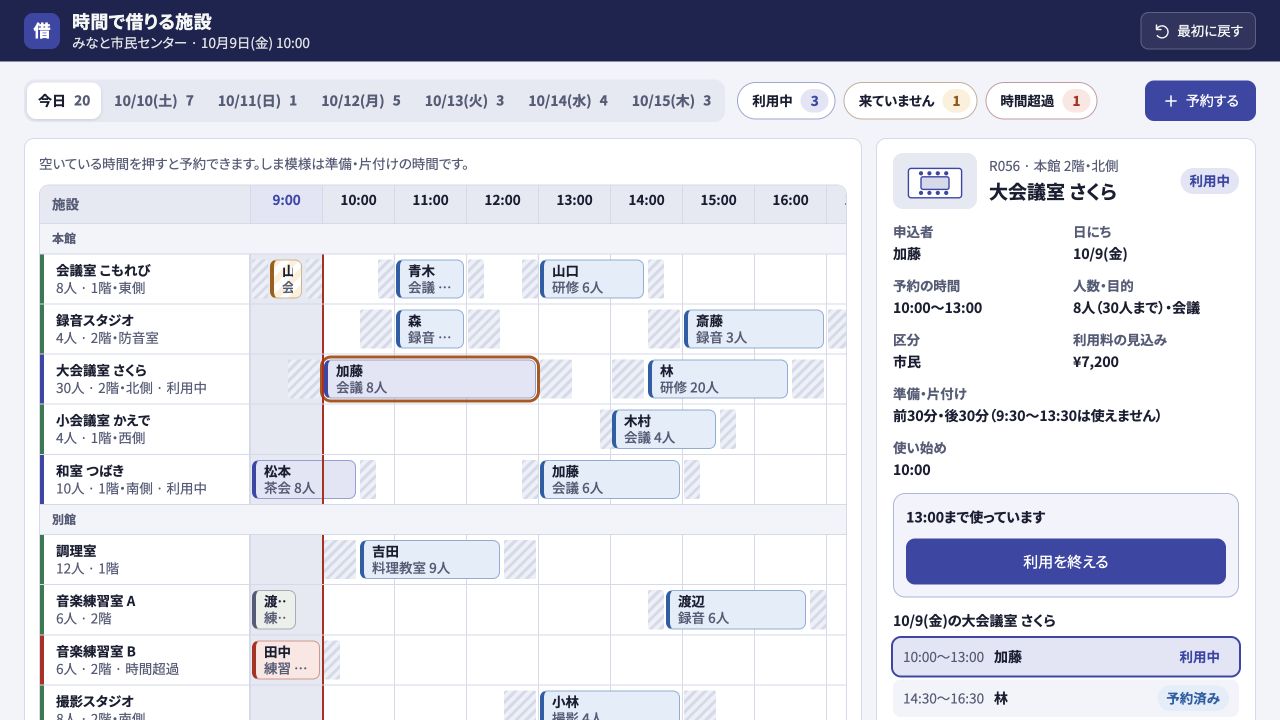Select the 14:30〜16:30 林 list entry
The width and height of the screenshot is (1280, 720).
click(x=1066, y=698)
